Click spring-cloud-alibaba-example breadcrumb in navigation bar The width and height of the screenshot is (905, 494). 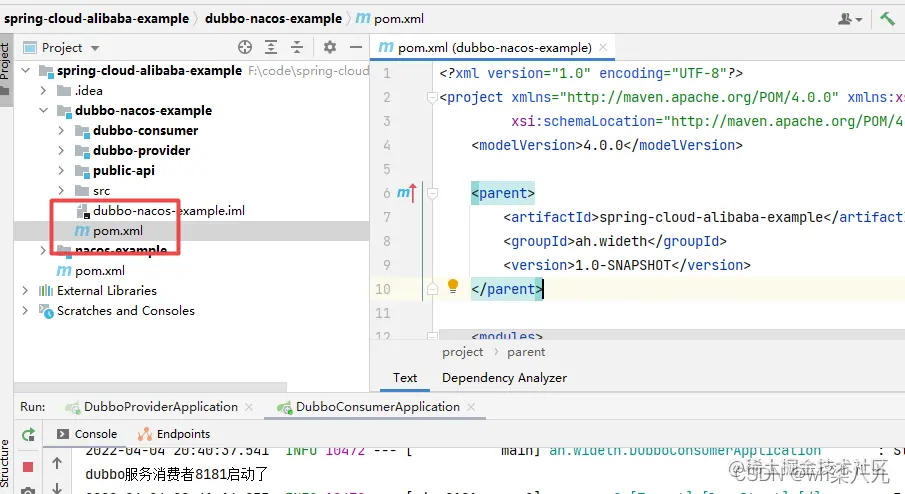click(96, 18)
